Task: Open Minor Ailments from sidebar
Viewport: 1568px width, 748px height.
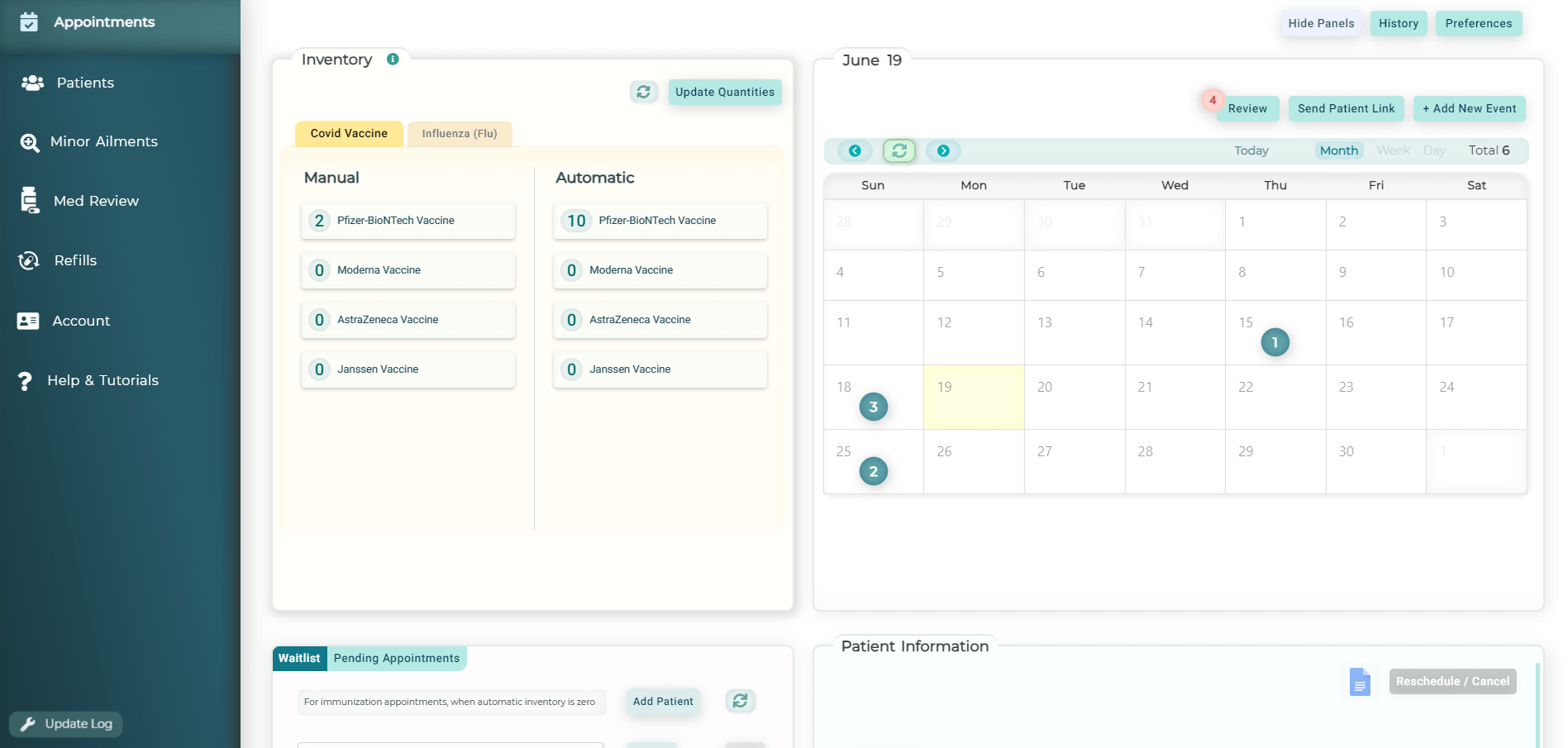Action: click(x=103, y=142)
